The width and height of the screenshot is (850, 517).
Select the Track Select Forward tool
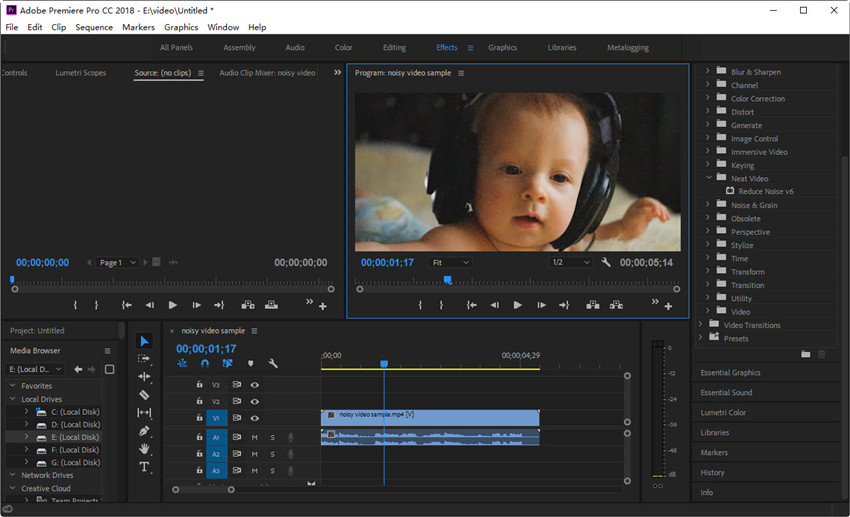(x=144, y=358)
